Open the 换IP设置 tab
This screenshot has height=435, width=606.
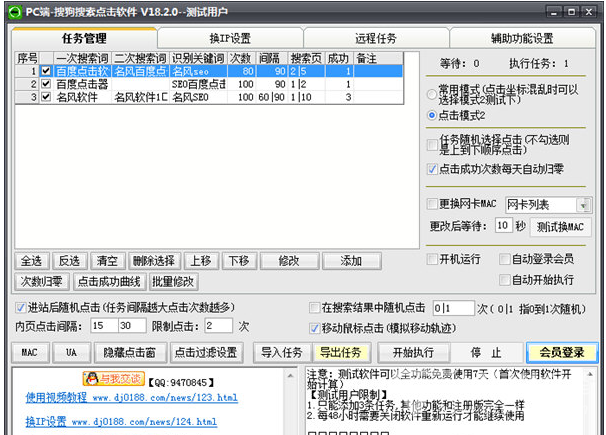[230, 38]
